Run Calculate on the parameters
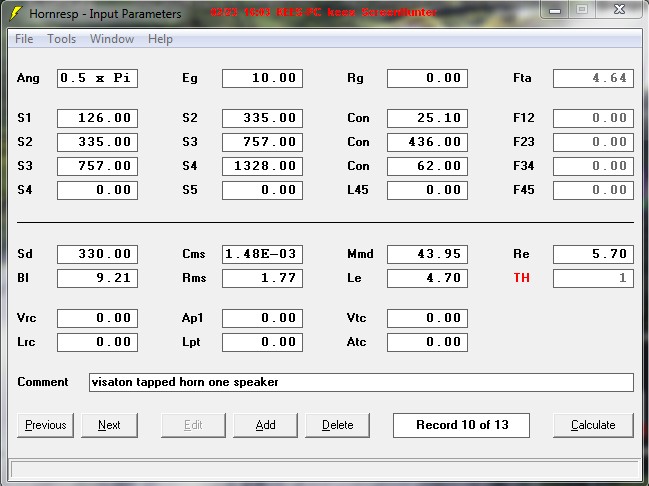The height and width of the screenshot is (486, 649). (593, 425)
